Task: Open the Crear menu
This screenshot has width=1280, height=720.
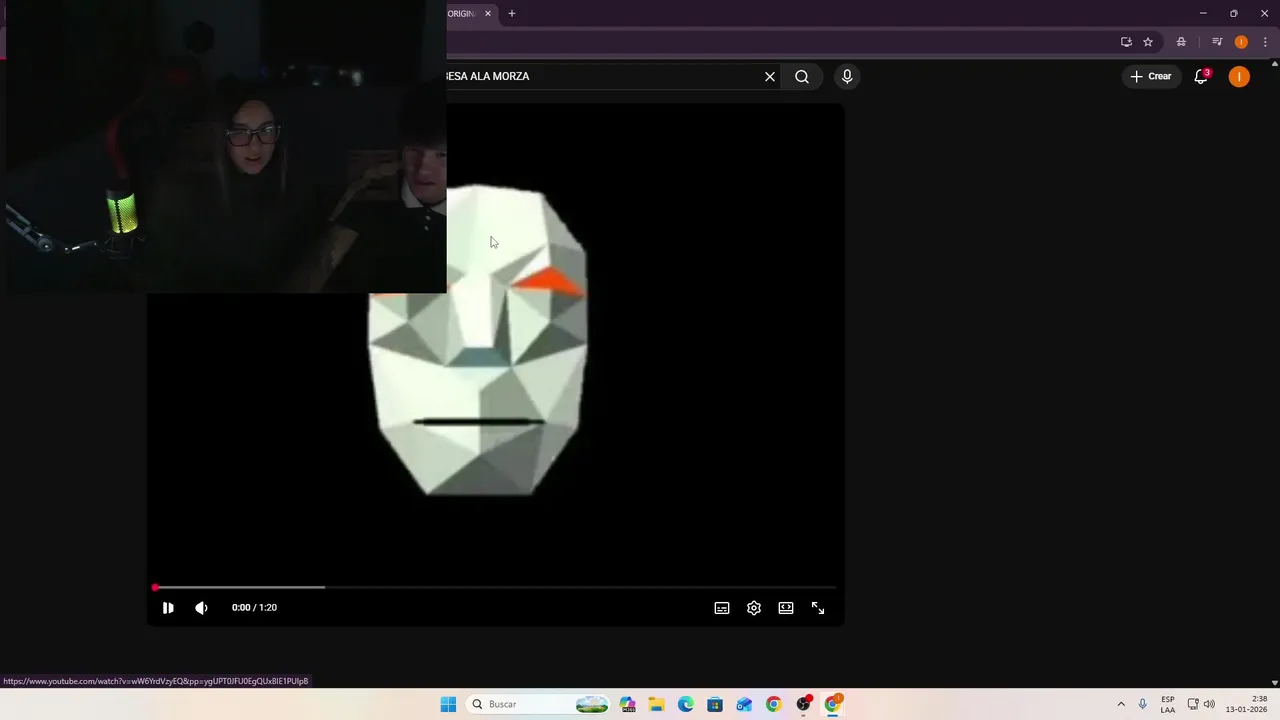Action: (x=1151, y=76)
